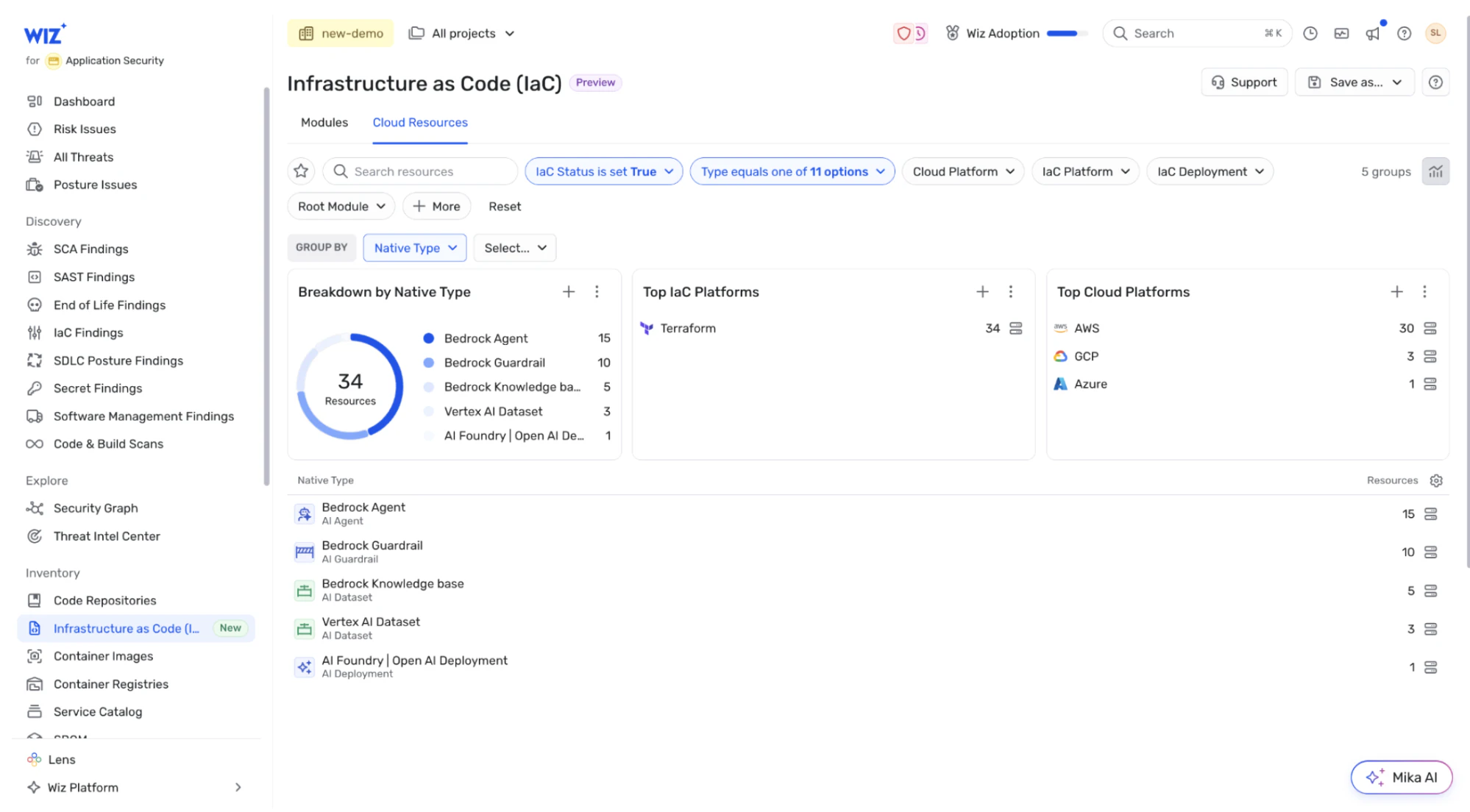Screen dimensions: 1470x812
Task: Click Azure resources stack icon
Action: click(1430, 384)
